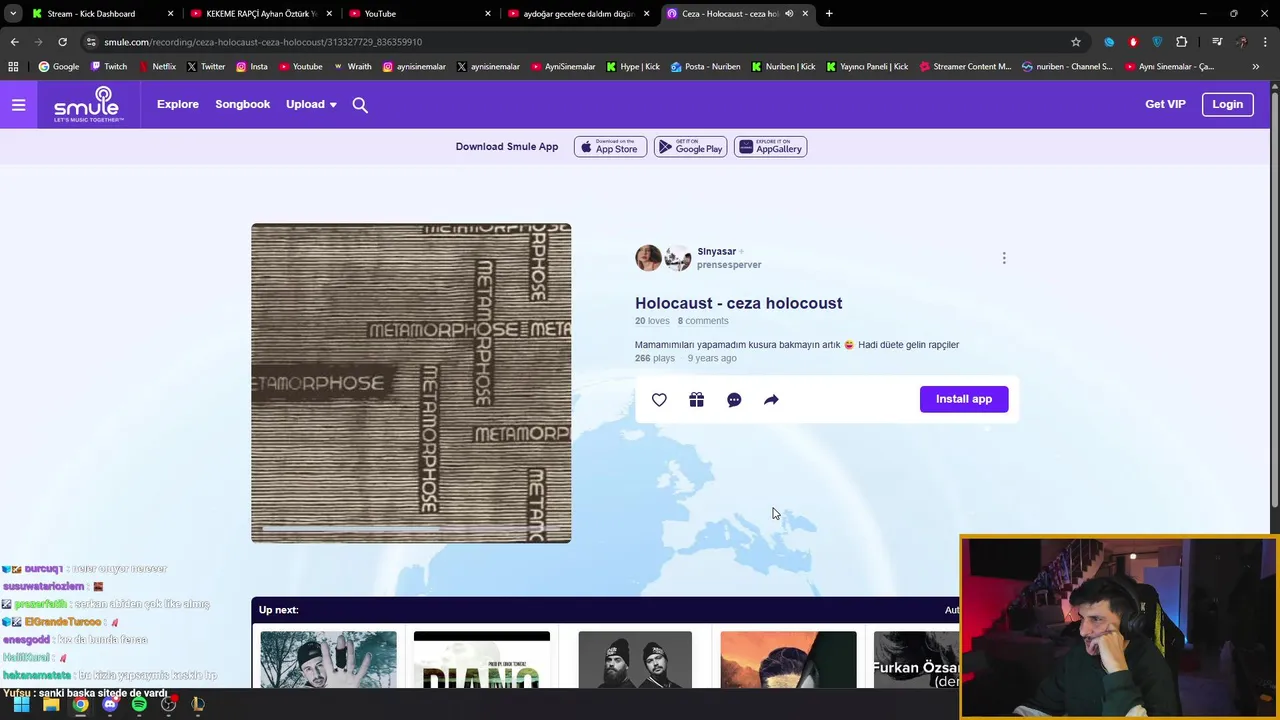
Task: Bookmark this page with the star icon
Action: pyautogui.click(x=1076, y=42)
